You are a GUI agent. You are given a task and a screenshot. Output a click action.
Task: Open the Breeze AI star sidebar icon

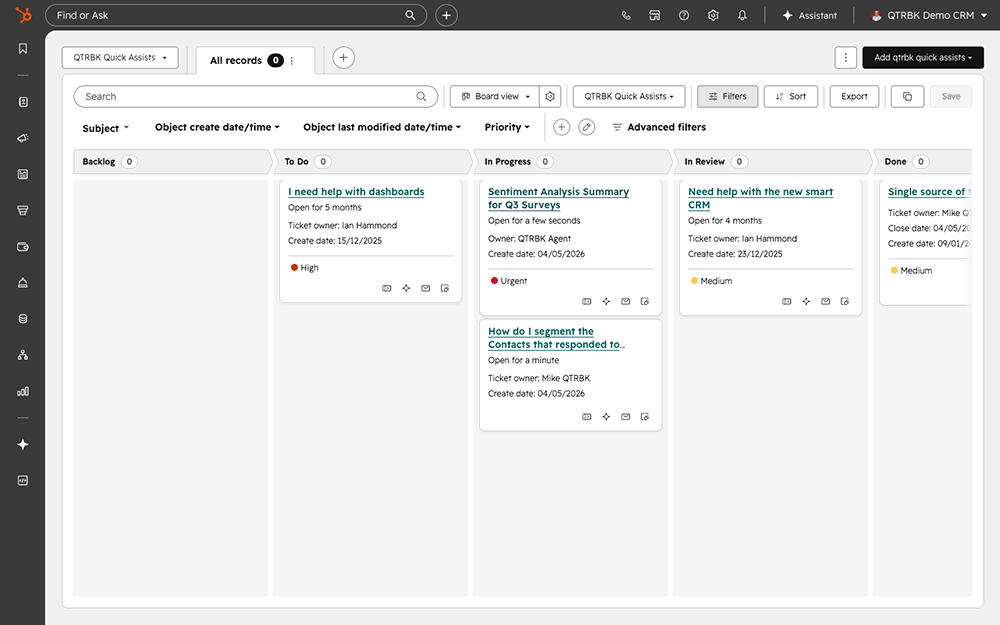pyautogui.click(x=23, y=445)
